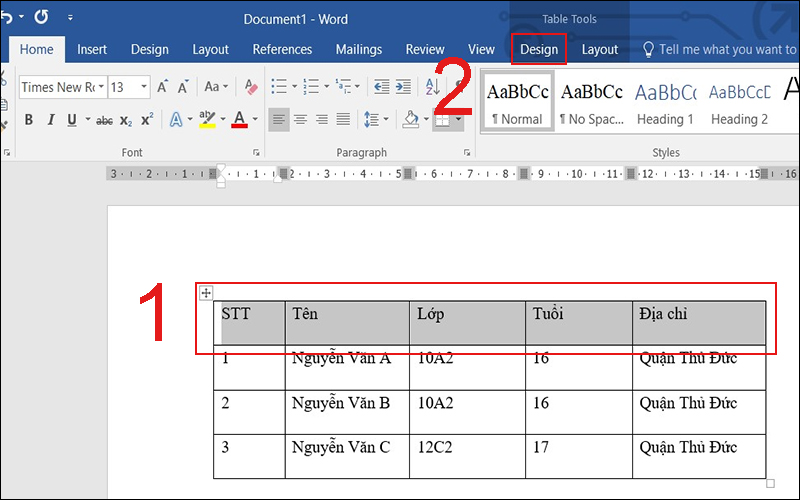Click the Clear All Formatting eraser icon
The image size is (800, 500).
click(x=251, y=87)
